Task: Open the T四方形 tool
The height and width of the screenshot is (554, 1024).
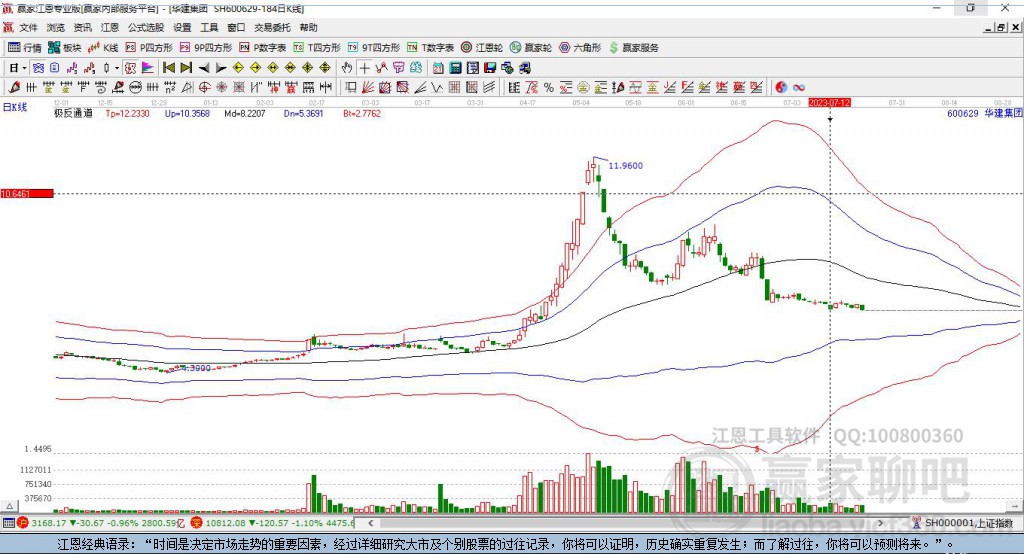Action: click(317, 48)
